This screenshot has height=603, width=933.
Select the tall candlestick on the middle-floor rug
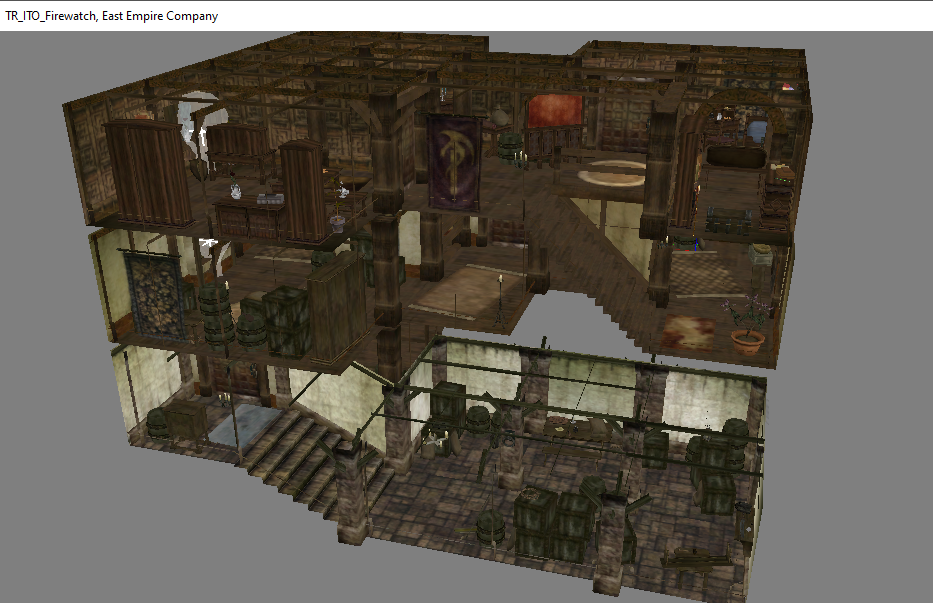(x=500, y=301)
